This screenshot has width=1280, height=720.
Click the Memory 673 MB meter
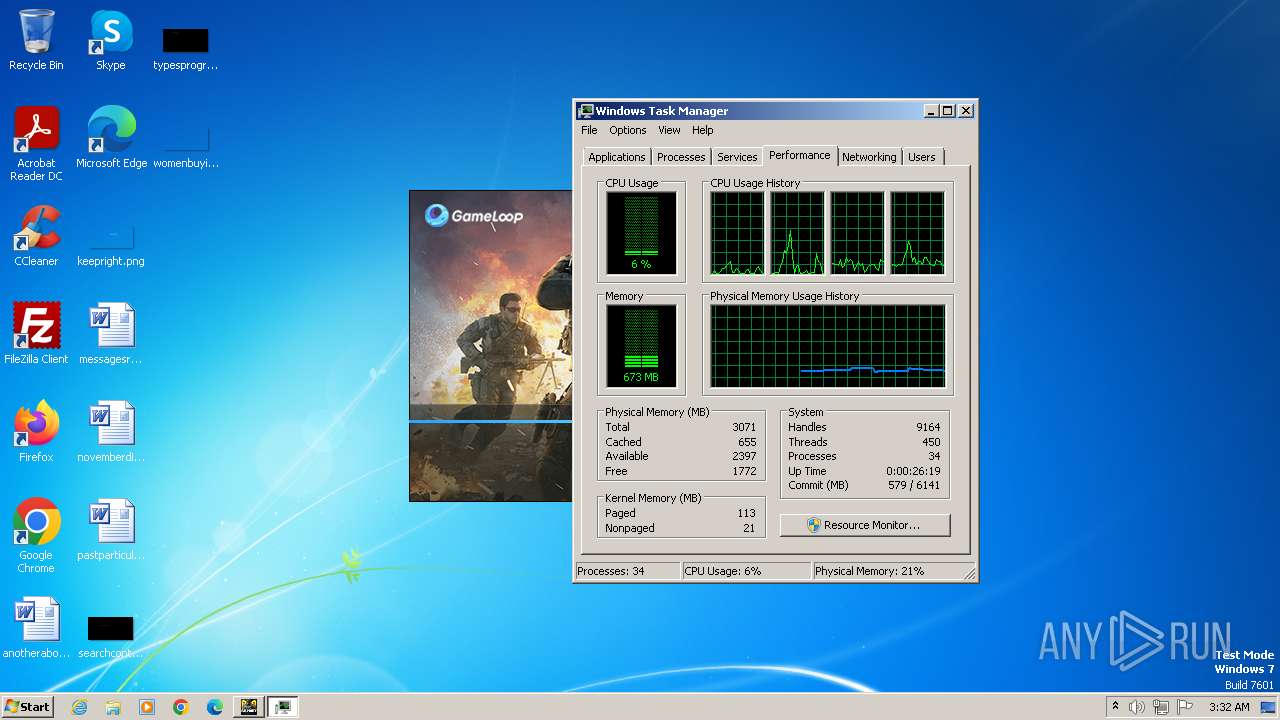[x=641, y=346]
